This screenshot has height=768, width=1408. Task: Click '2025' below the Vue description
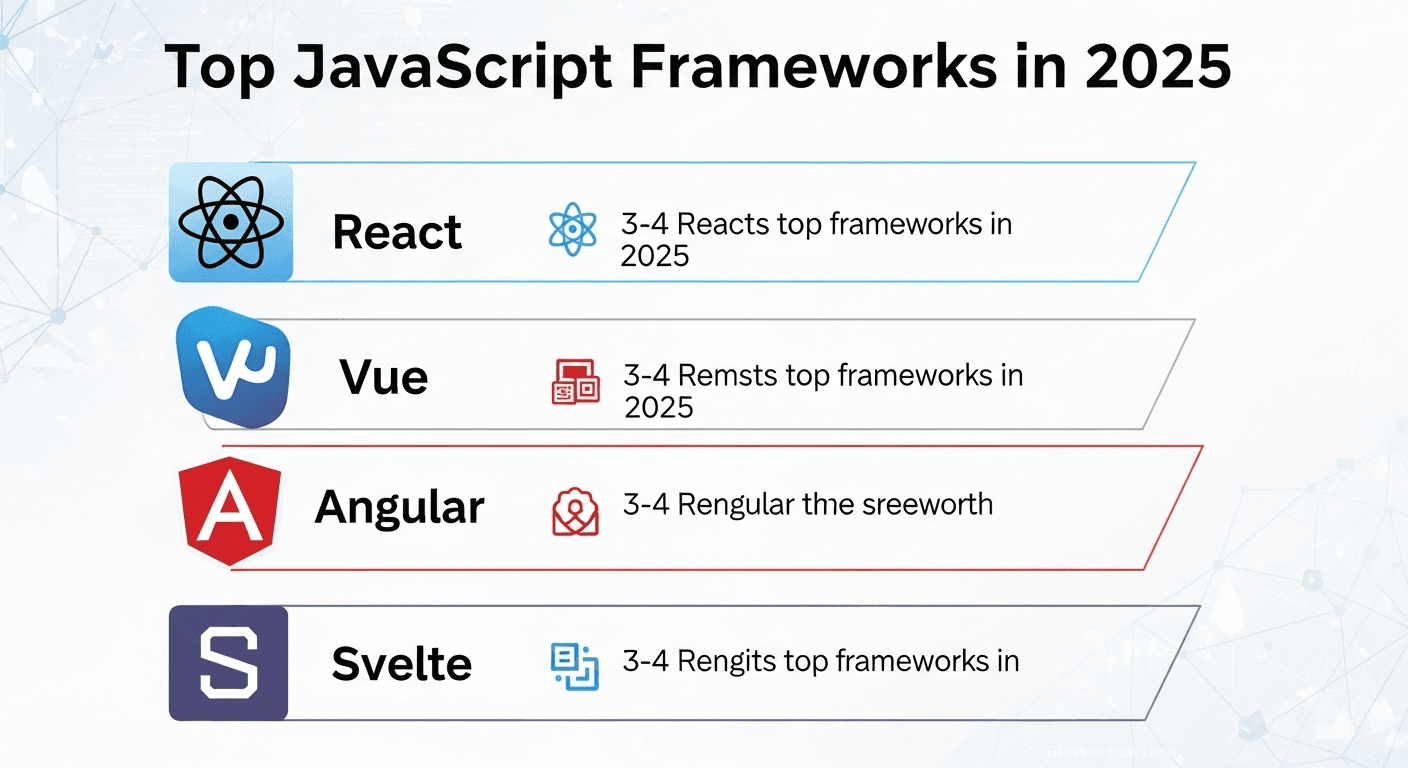pyautogui.click(x=658, y=407)
